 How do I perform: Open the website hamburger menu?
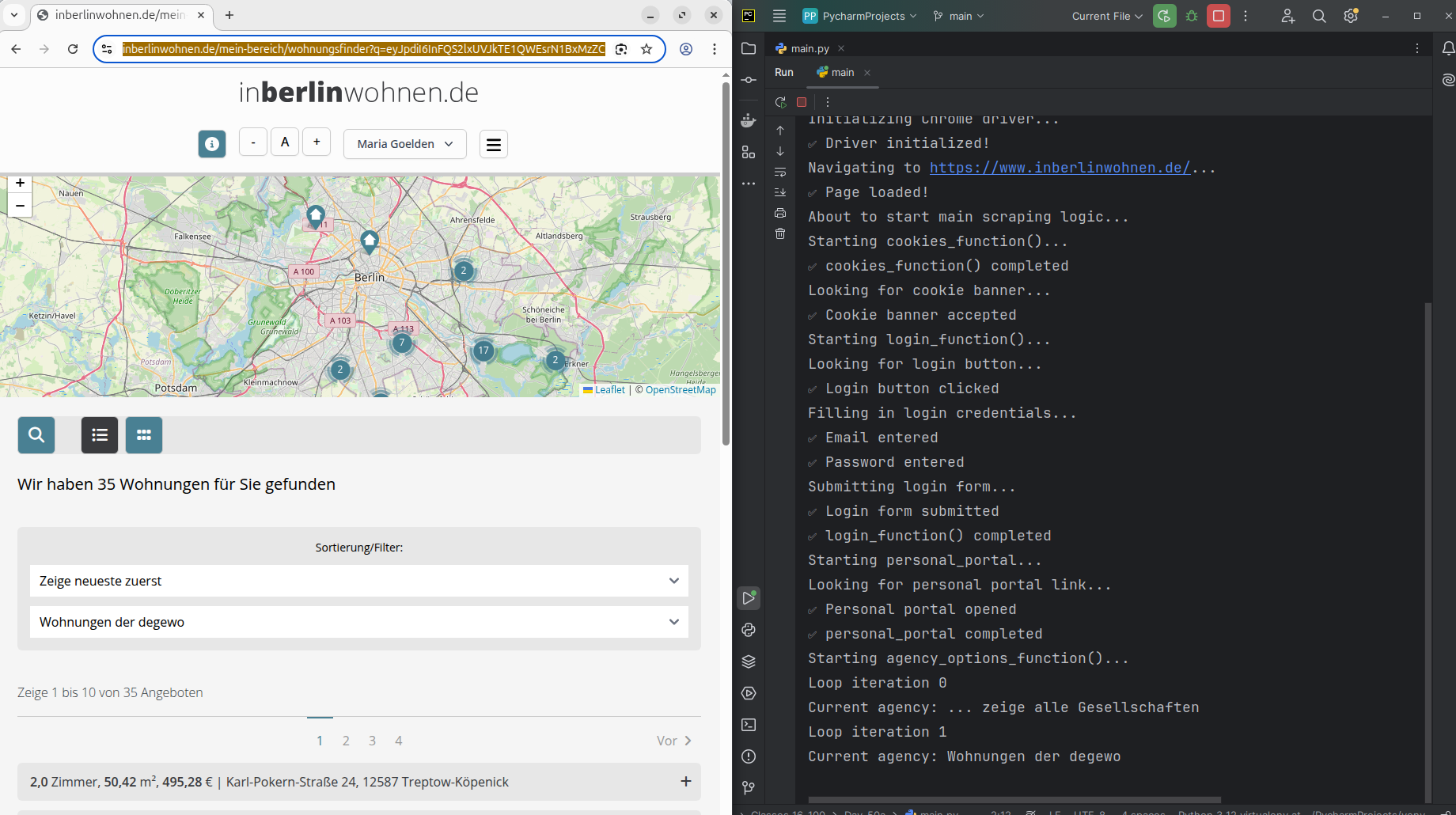pyautogui.click(x=494, y=144)
